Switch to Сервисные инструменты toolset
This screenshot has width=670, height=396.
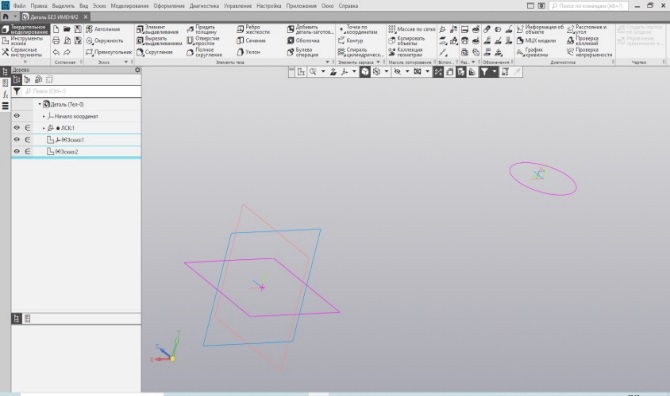tap(25, 52)
